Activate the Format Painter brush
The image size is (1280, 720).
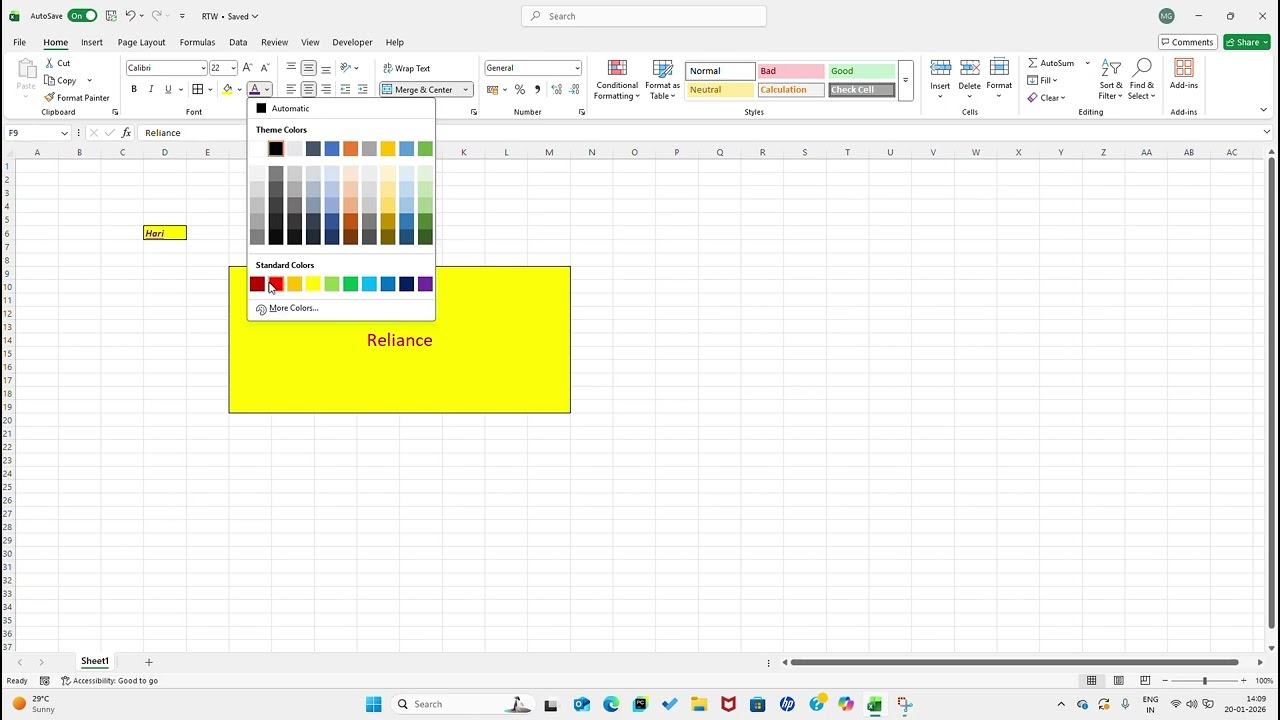pos(50,98)
